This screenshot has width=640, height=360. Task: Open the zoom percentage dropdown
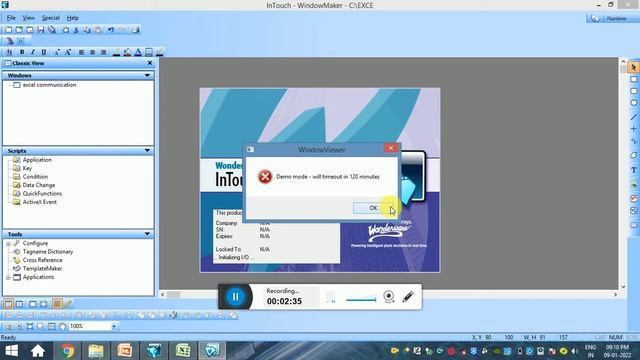[114, 326]
